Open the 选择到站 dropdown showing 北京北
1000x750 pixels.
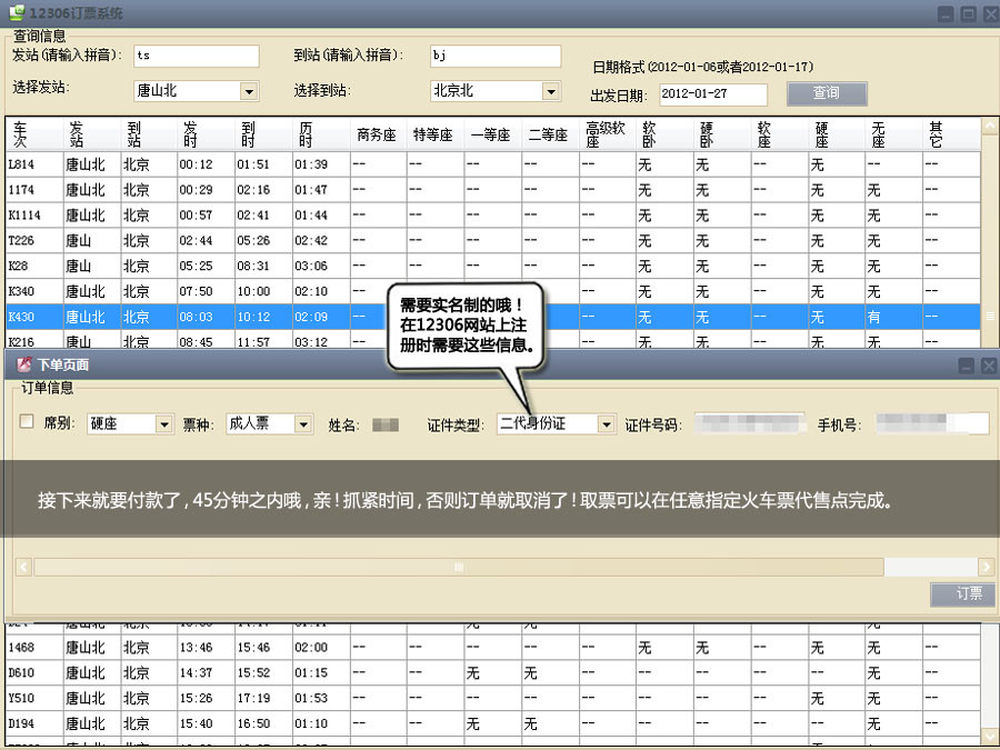551,91
